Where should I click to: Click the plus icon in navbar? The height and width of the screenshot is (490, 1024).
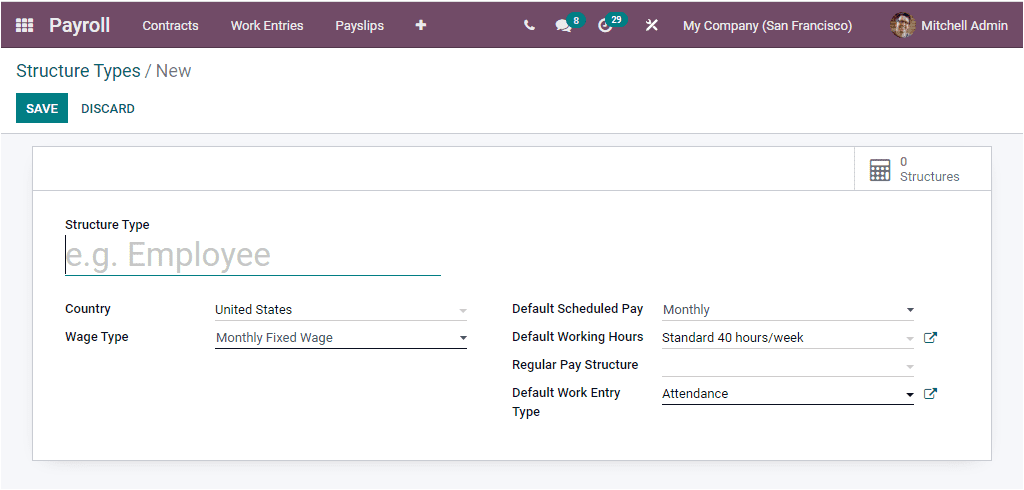[421, 25]
